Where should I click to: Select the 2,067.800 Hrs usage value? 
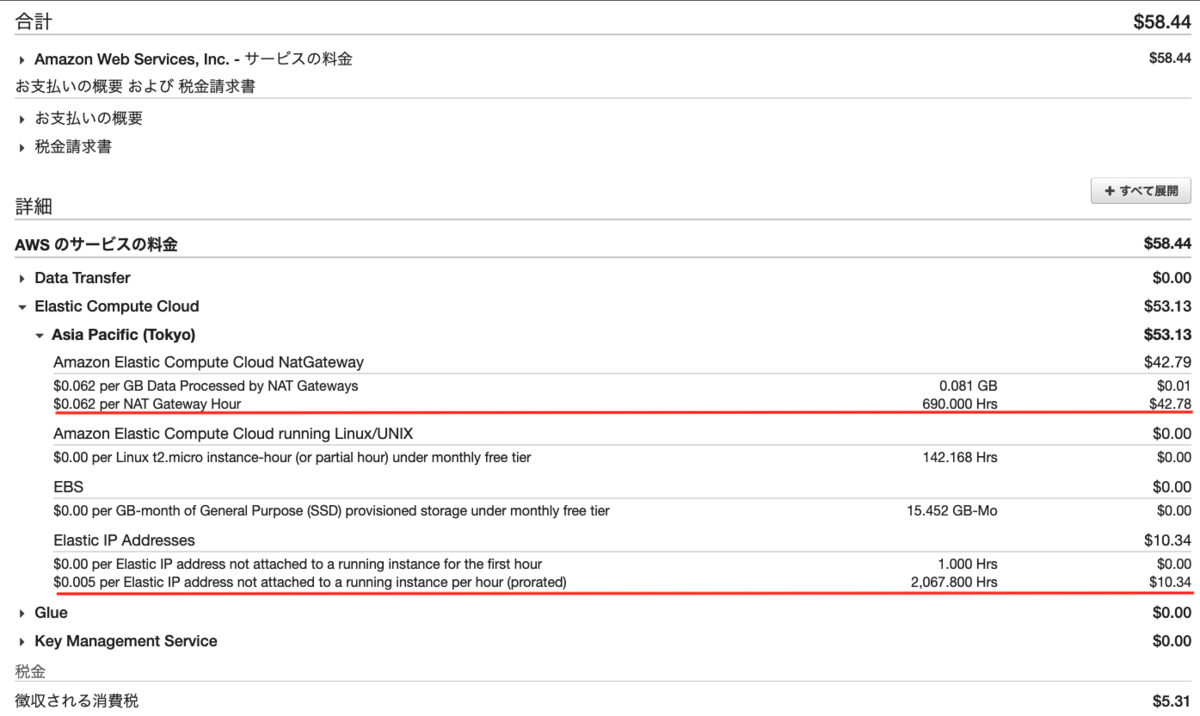952,582
